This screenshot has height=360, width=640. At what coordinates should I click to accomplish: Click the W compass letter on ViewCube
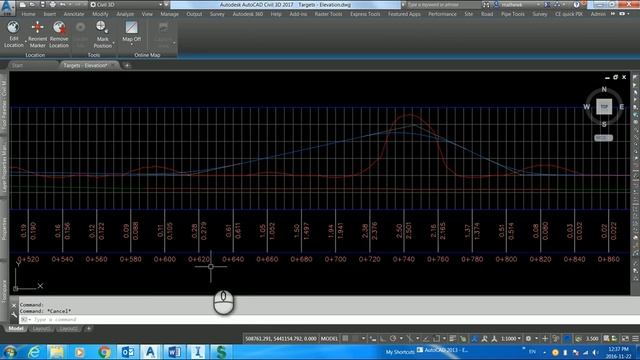coord(587,107)
